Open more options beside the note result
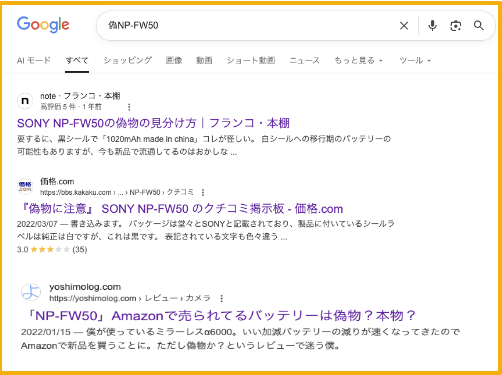The image size is (502, 375). click(129, 107)
